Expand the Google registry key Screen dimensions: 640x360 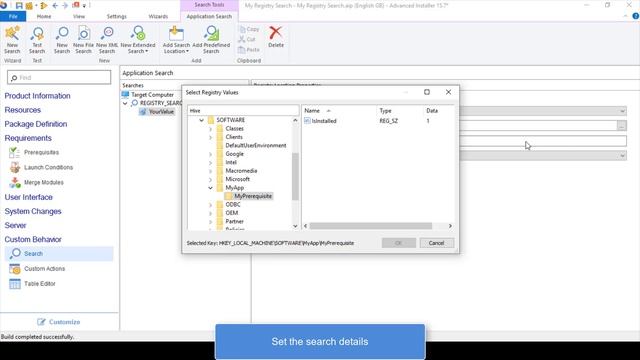coord(211,154)
